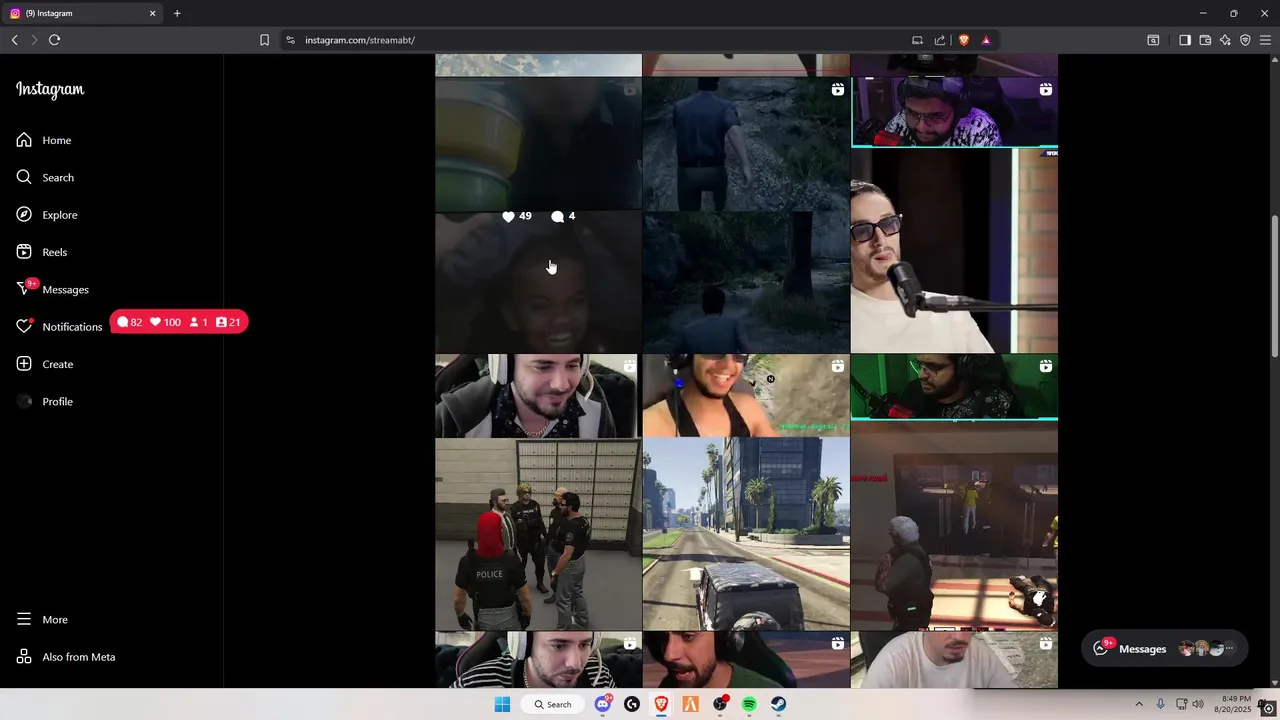
Task: Click the volume icon in system tray
Action: 1198,704
